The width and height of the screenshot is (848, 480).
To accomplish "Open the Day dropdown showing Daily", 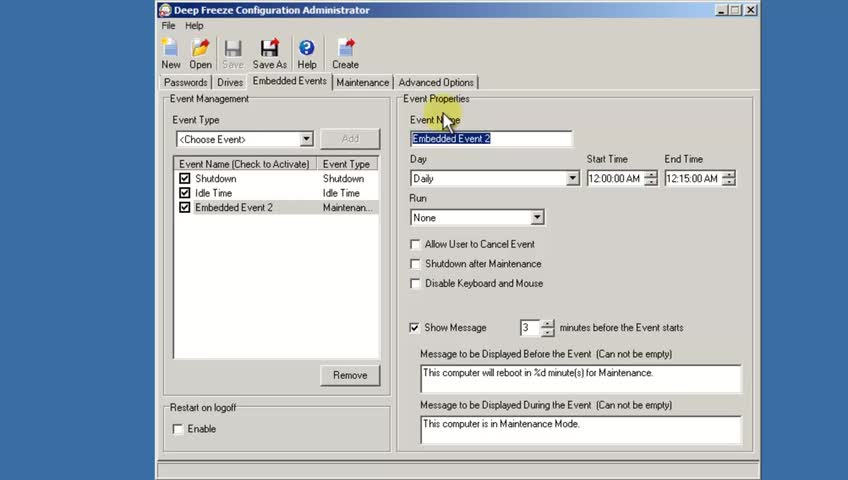I will [572, 178].
